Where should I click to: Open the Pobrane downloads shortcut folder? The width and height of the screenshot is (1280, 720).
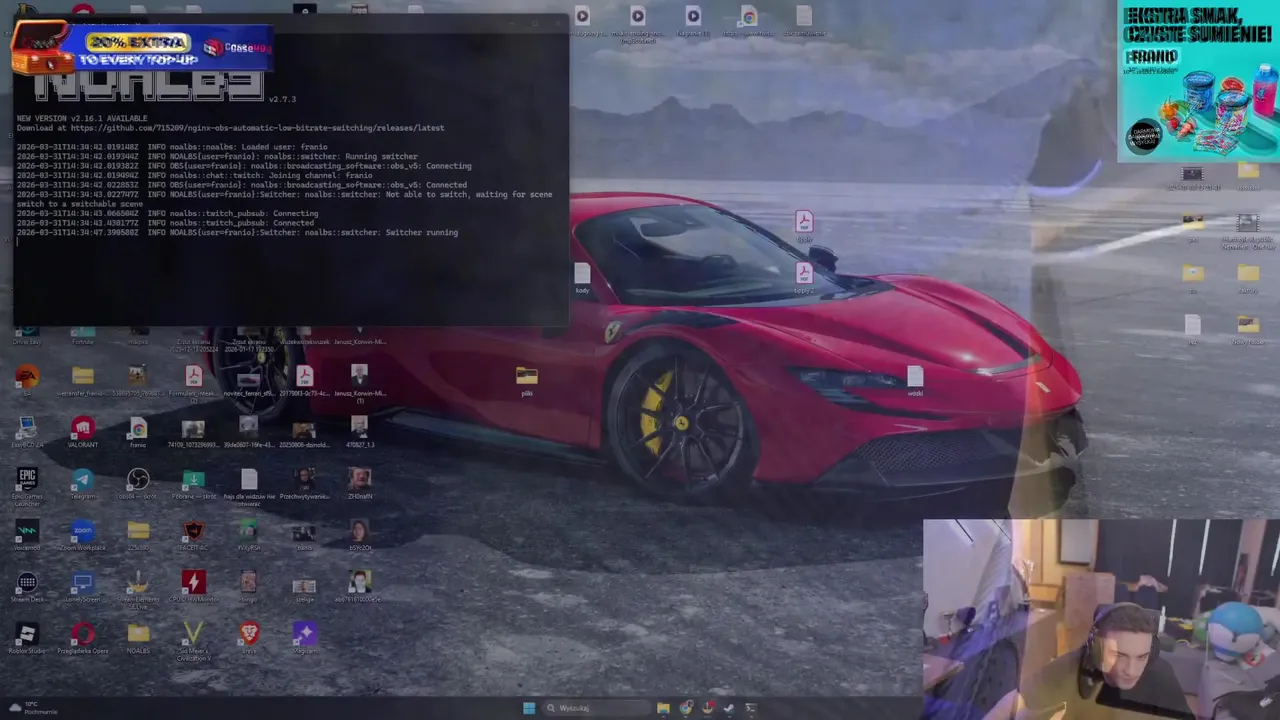click(x=194, y=484)
